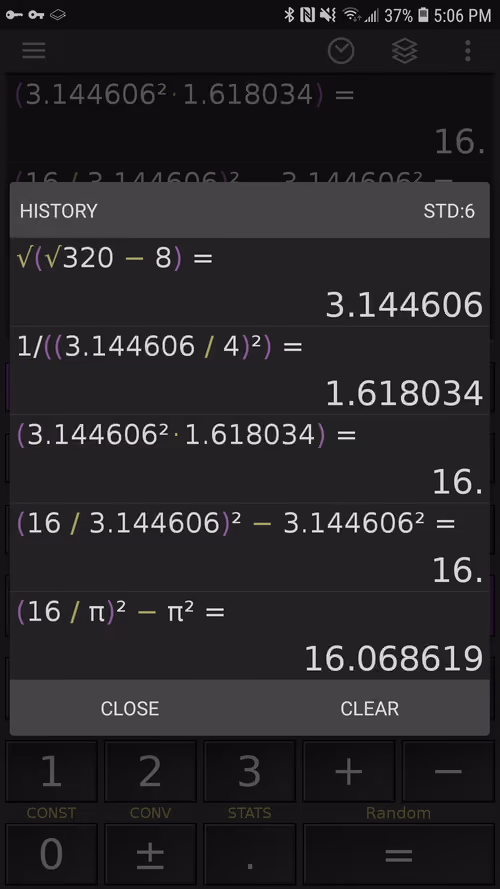Open the hamburger menu icon
The height and width of the screenshot is (889, 500).
(x=34, y=51)
